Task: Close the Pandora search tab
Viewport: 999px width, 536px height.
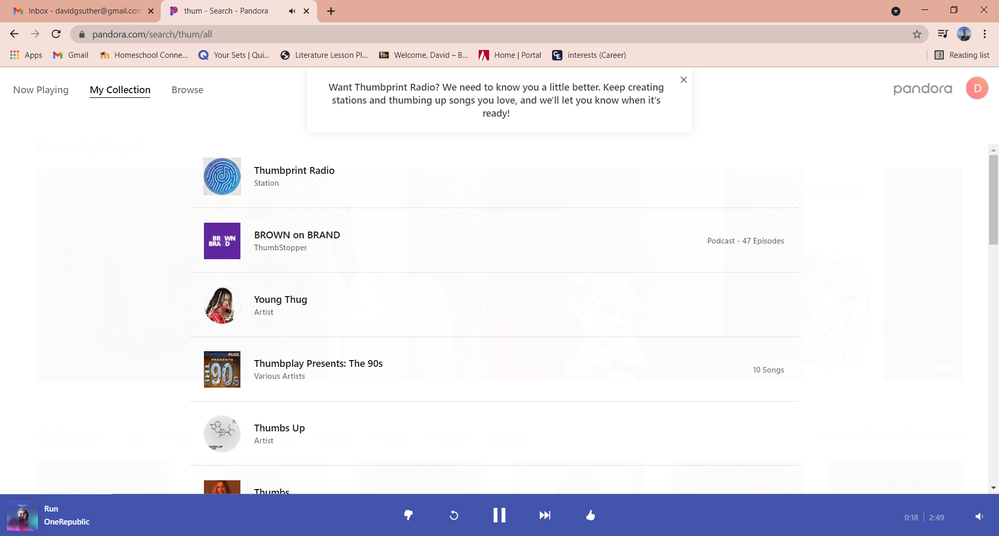Action: [x=306, y=11]
